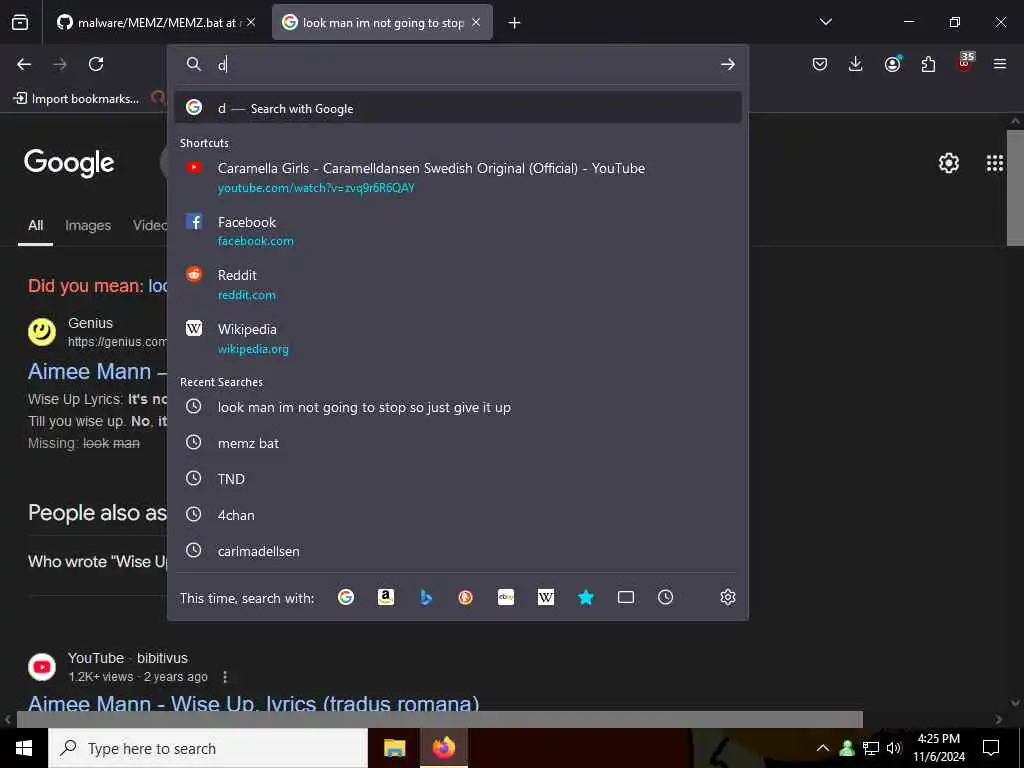Open the Firefox account icon
Viewport: 1024px width, 768px height.
click(x=892, y=64)
